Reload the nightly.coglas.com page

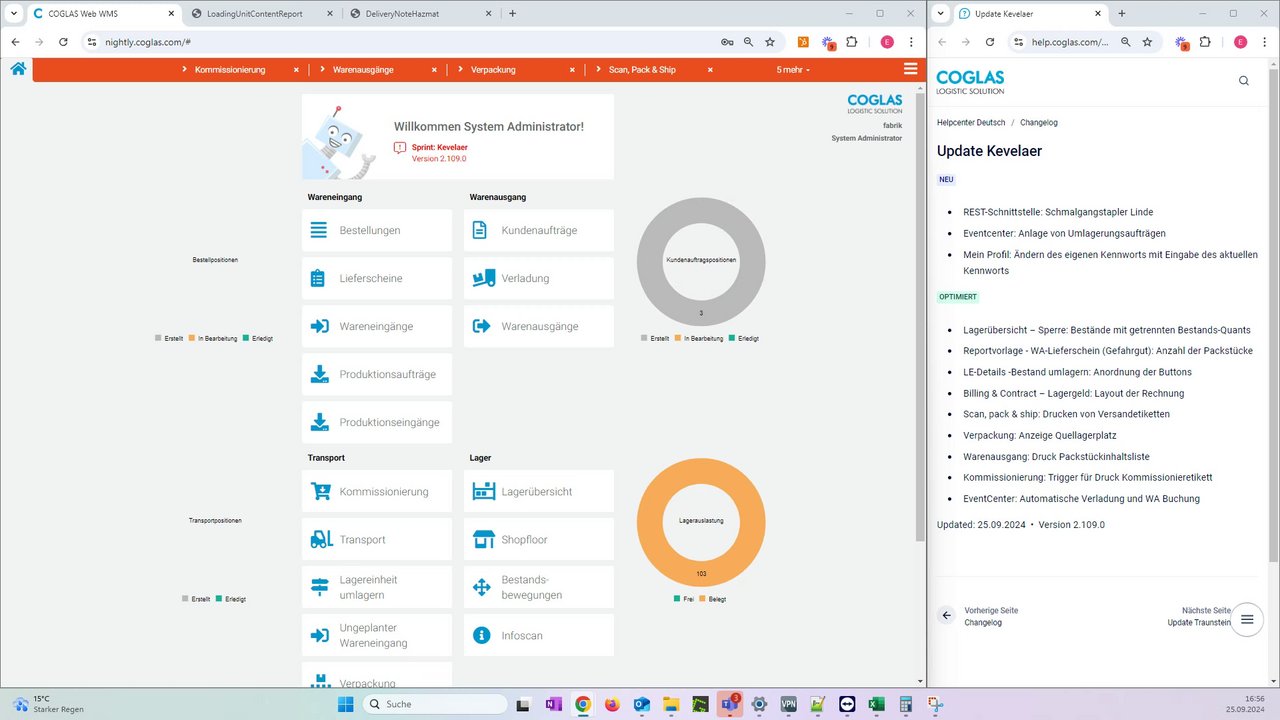coord(63,42)
